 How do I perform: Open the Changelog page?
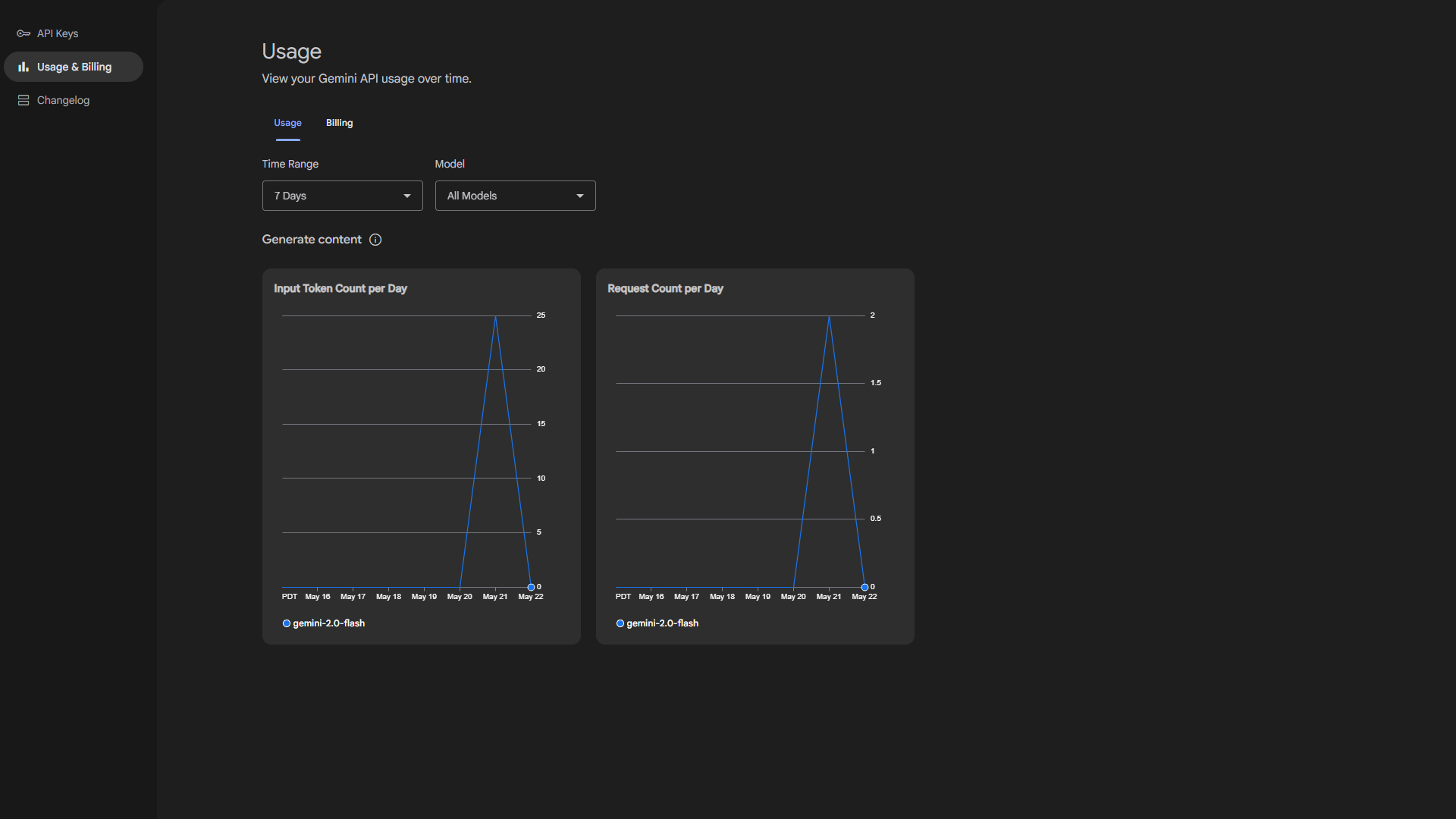pyautogui.click(x=74, y=100)
